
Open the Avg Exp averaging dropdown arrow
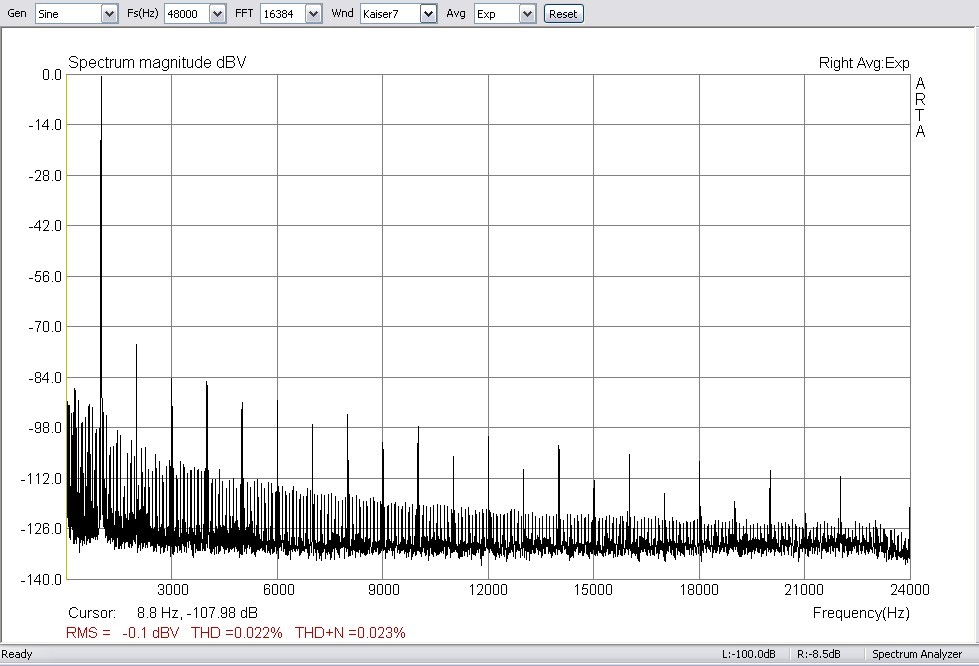[x=528, y=14]
